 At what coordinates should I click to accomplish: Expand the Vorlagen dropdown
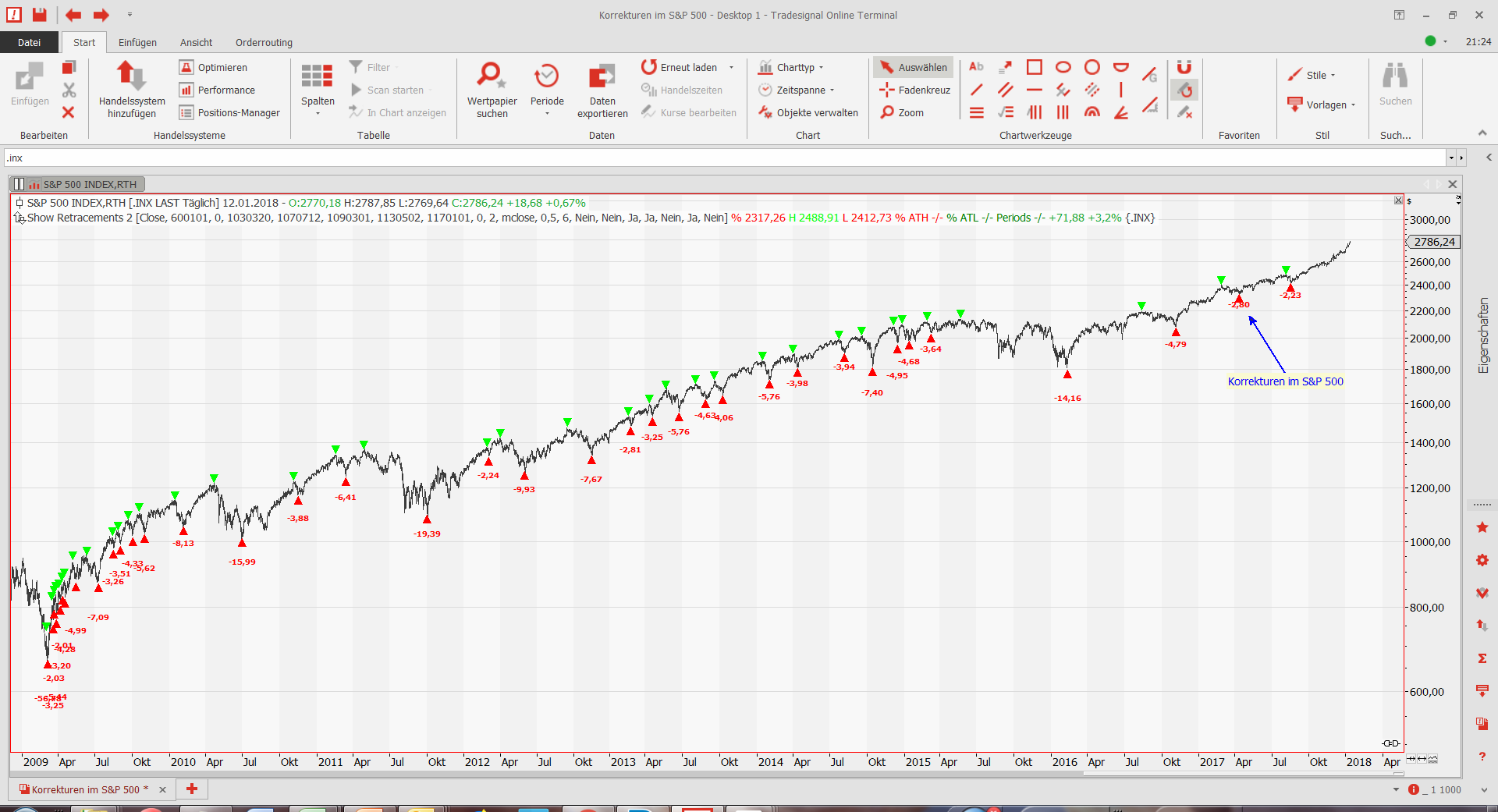pyautogui.click(x=1322, y=105)
